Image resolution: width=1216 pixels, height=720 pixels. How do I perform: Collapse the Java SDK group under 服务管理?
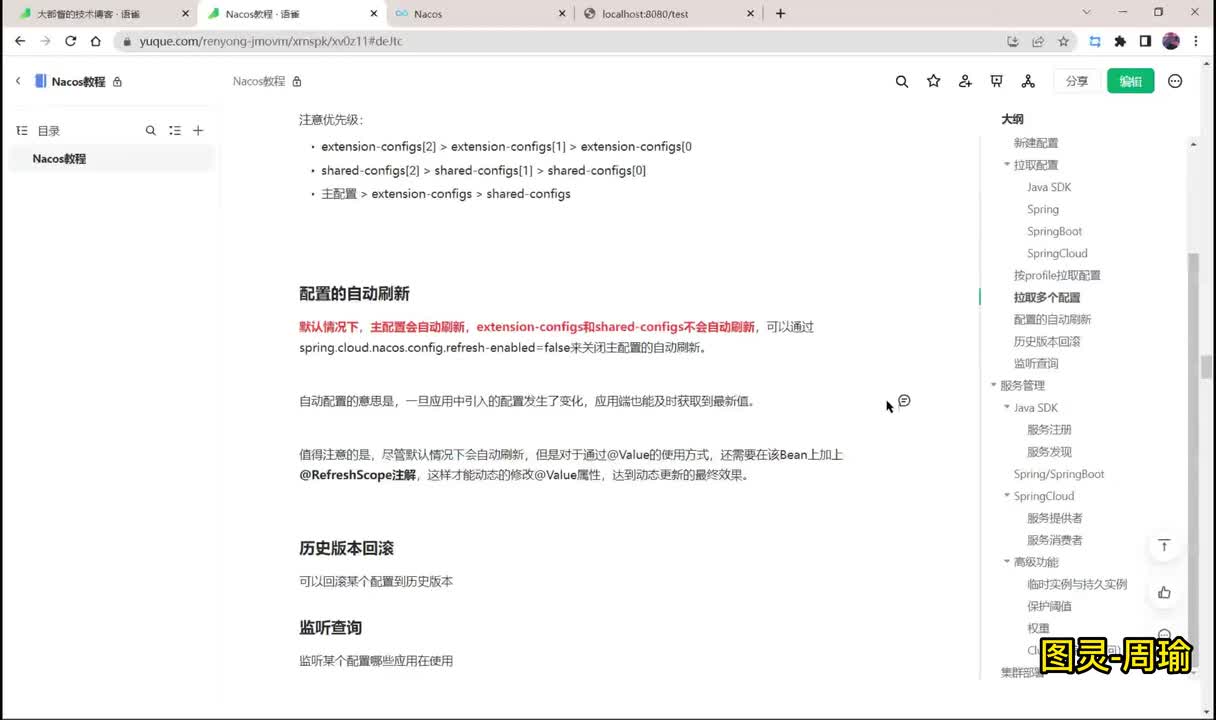point(1007,407)
